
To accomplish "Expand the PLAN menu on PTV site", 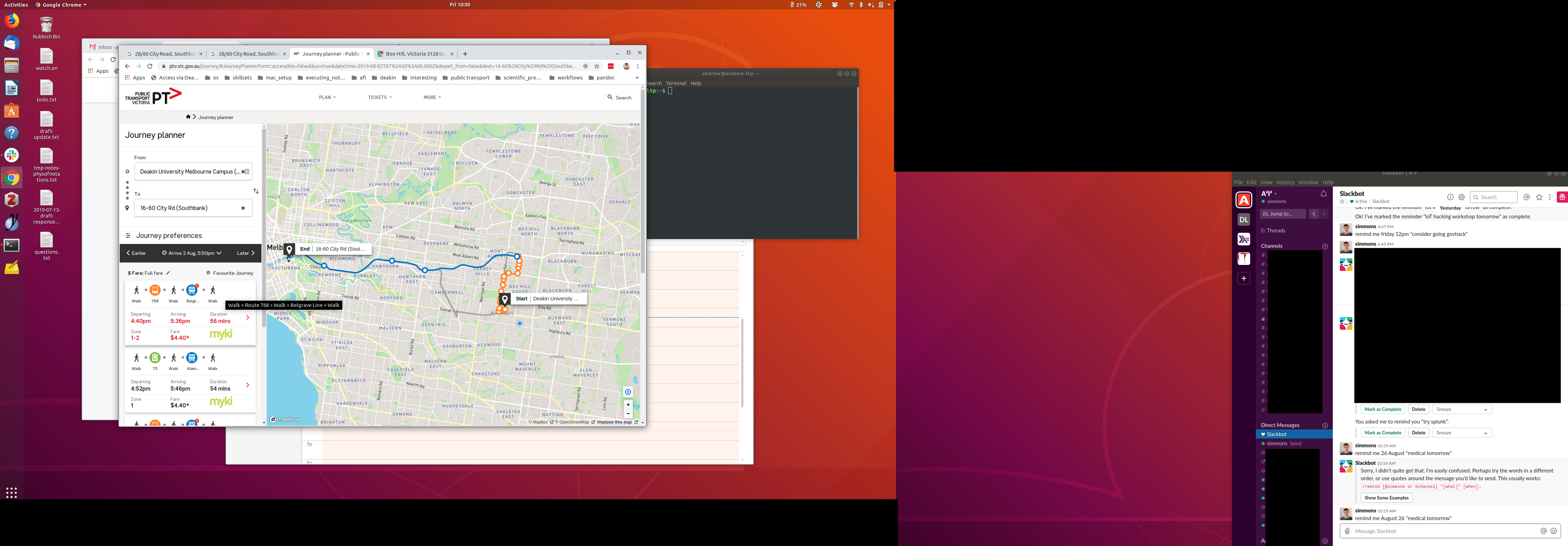I will (x=327, y=97).
